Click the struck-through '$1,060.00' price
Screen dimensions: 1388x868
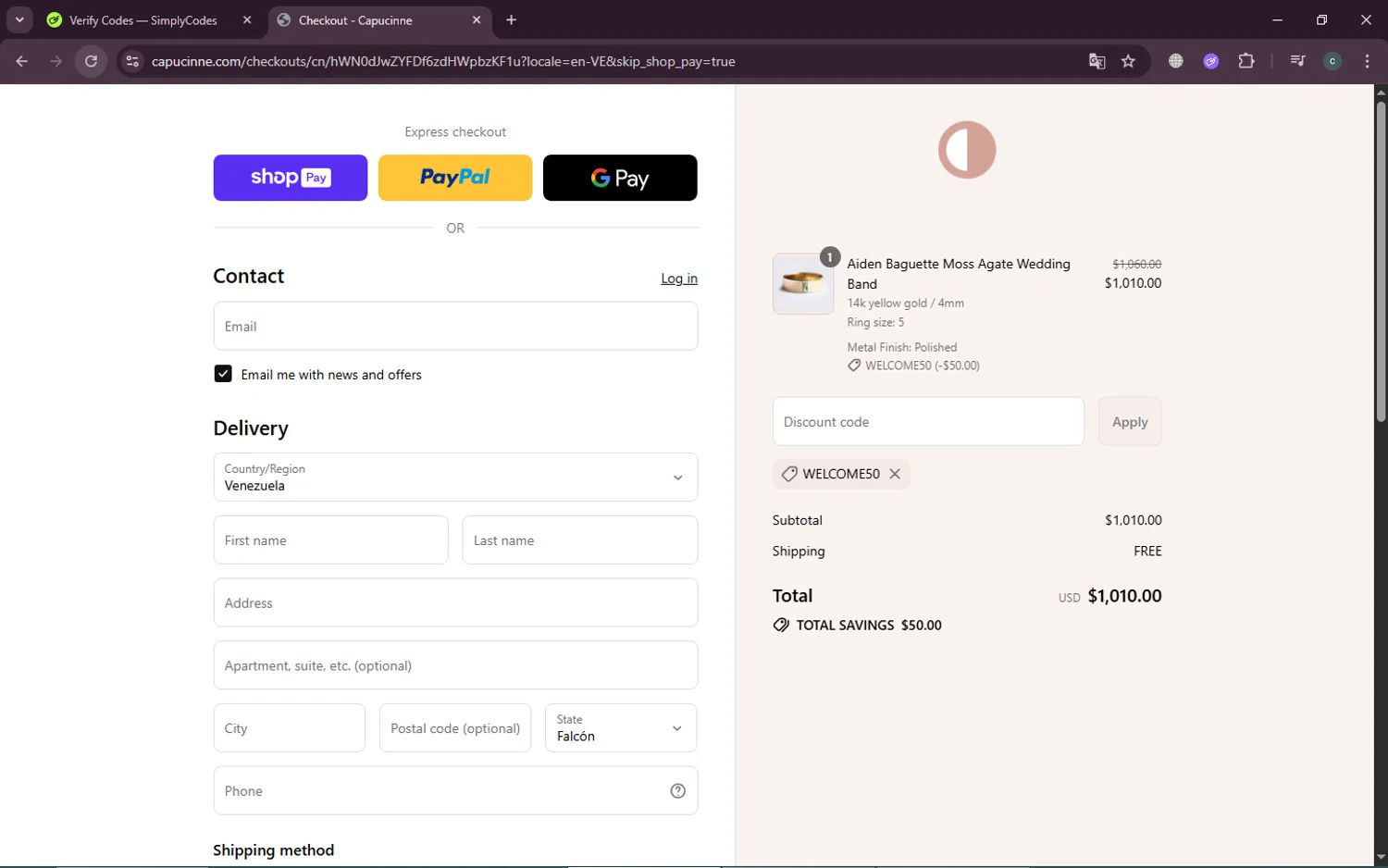[1136, 264]
